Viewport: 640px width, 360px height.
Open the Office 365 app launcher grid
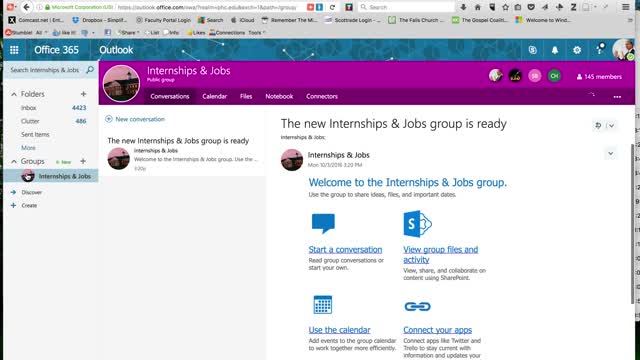tap(14, 50)
